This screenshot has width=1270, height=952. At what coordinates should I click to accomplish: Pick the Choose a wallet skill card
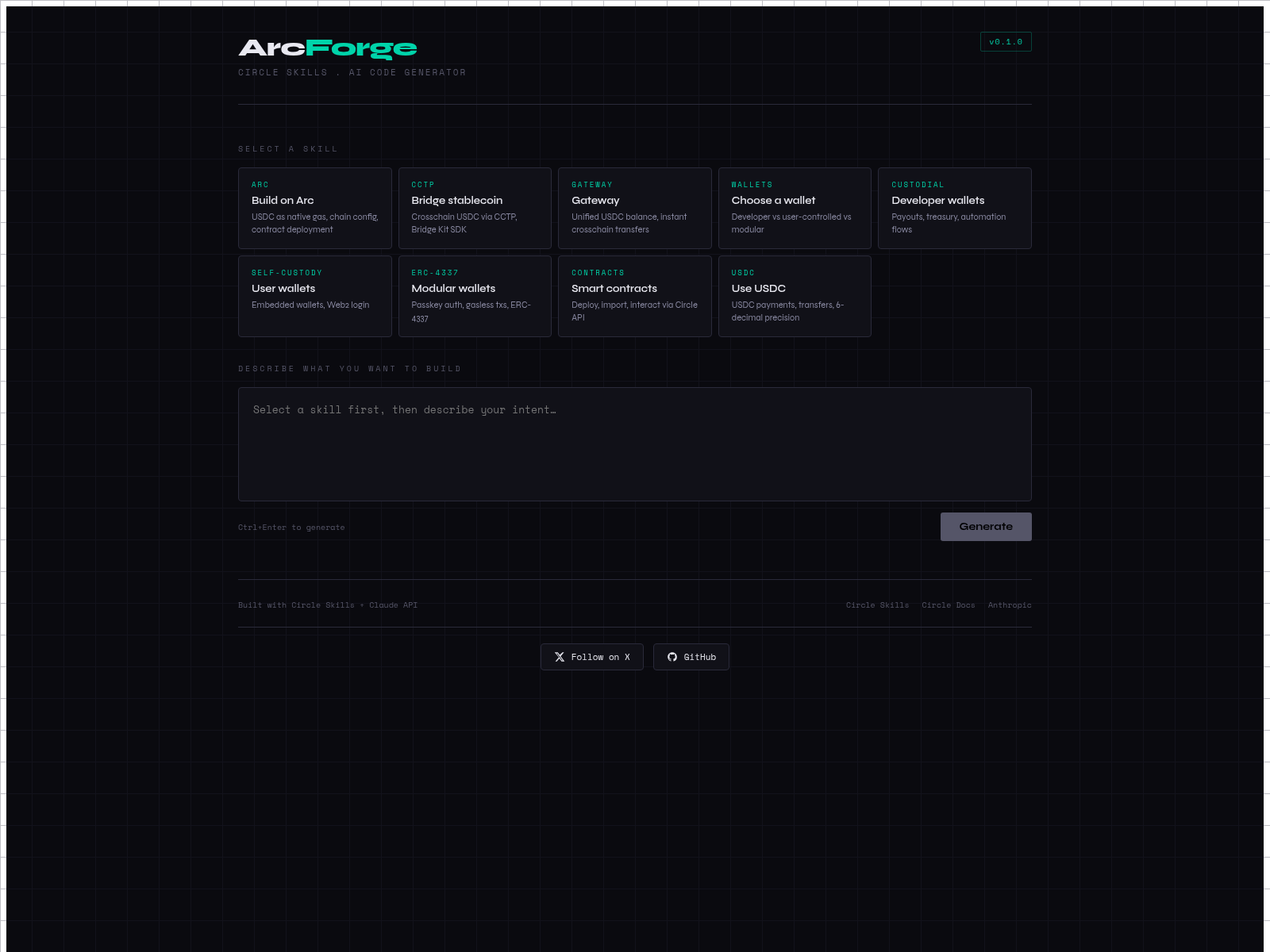[795, 208]
